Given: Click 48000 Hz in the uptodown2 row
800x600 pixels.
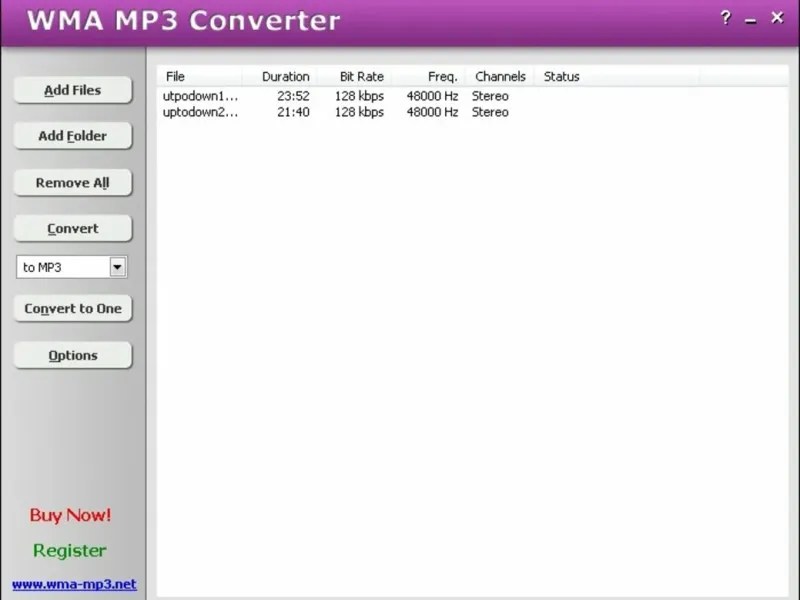Looking at the screenshot, I should click(x=432, y=112).
